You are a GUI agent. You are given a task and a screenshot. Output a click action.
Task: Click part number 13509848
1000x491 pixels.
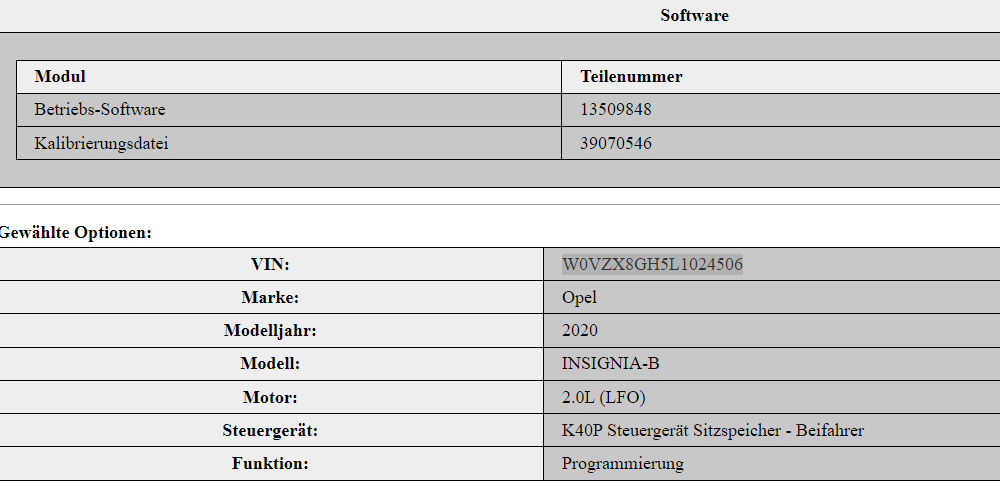click(615, 110)
